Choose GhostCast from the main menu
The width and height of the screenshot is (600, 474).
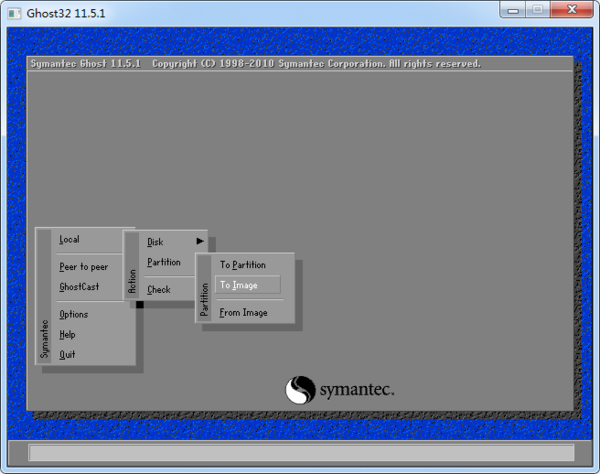(x=79, y=287)
